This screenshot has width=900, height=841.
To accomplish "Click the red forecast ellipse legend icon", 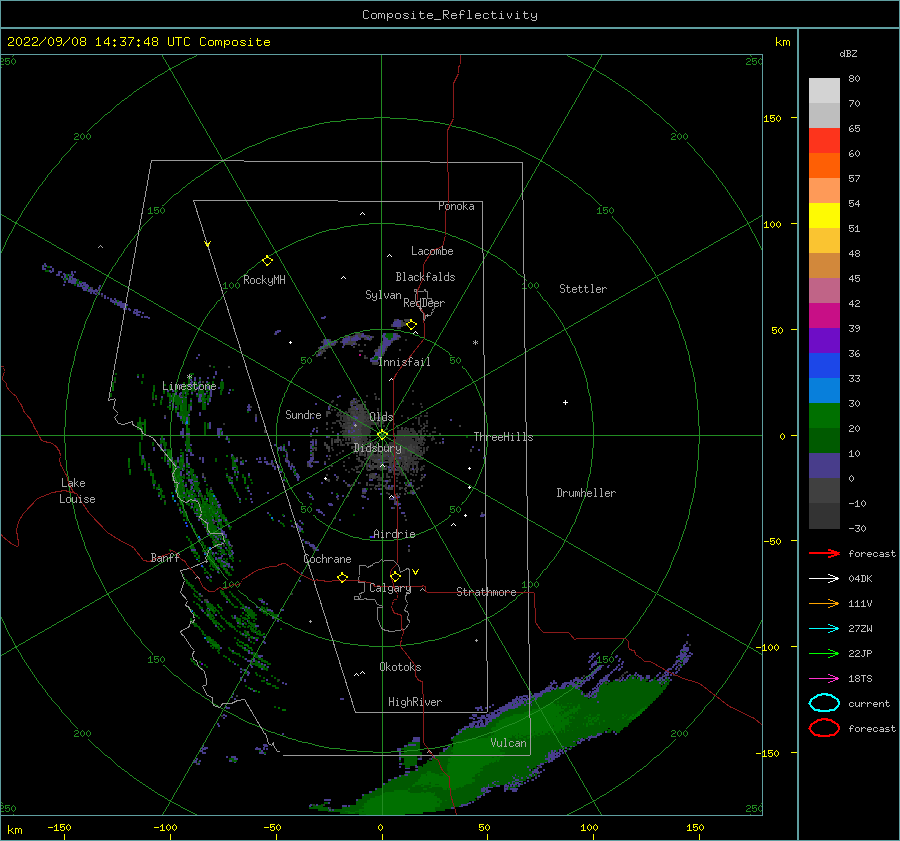I will [x=824, y=728].
